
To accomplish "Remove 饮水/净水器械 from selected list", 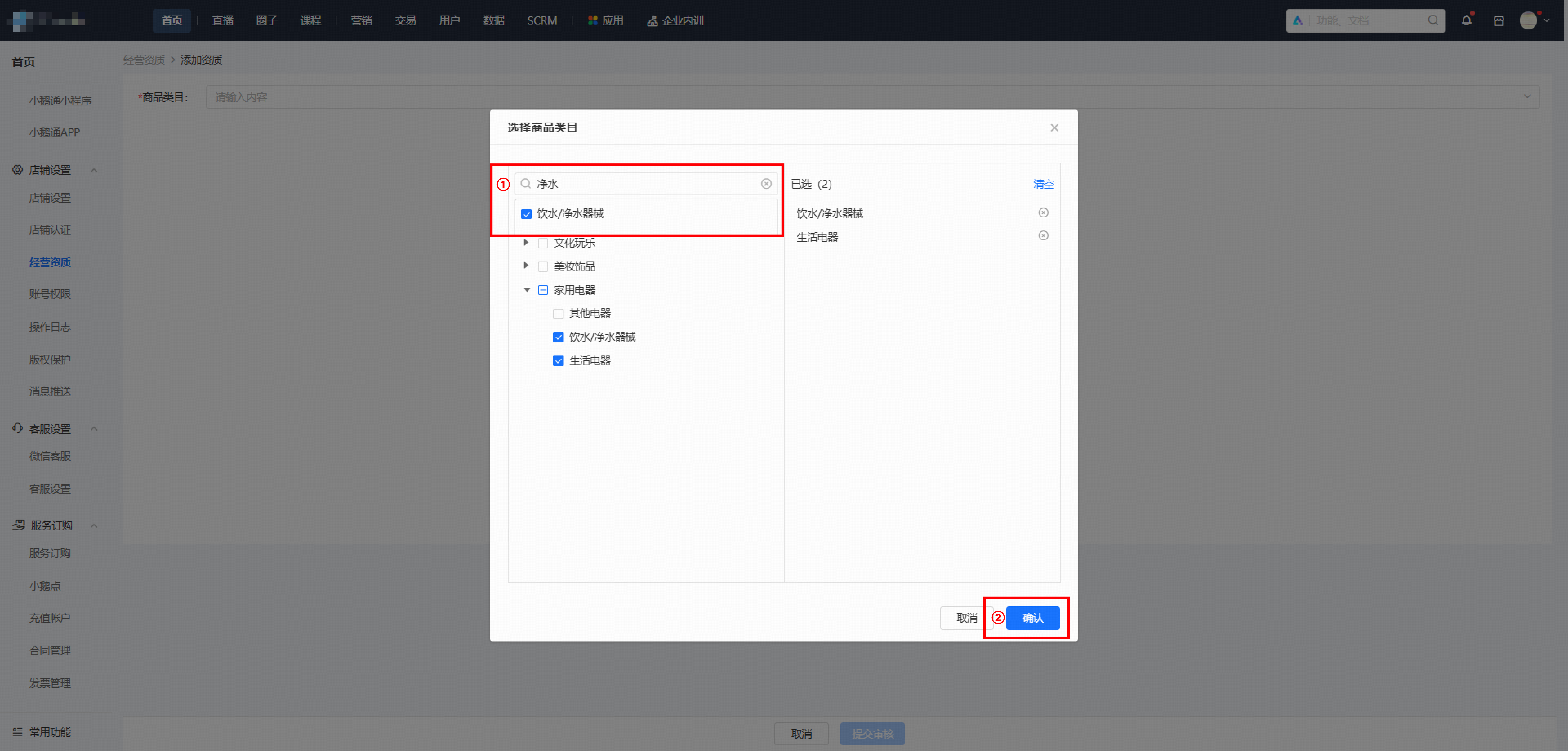I will pyautogui.click(x=1043, y=212).
